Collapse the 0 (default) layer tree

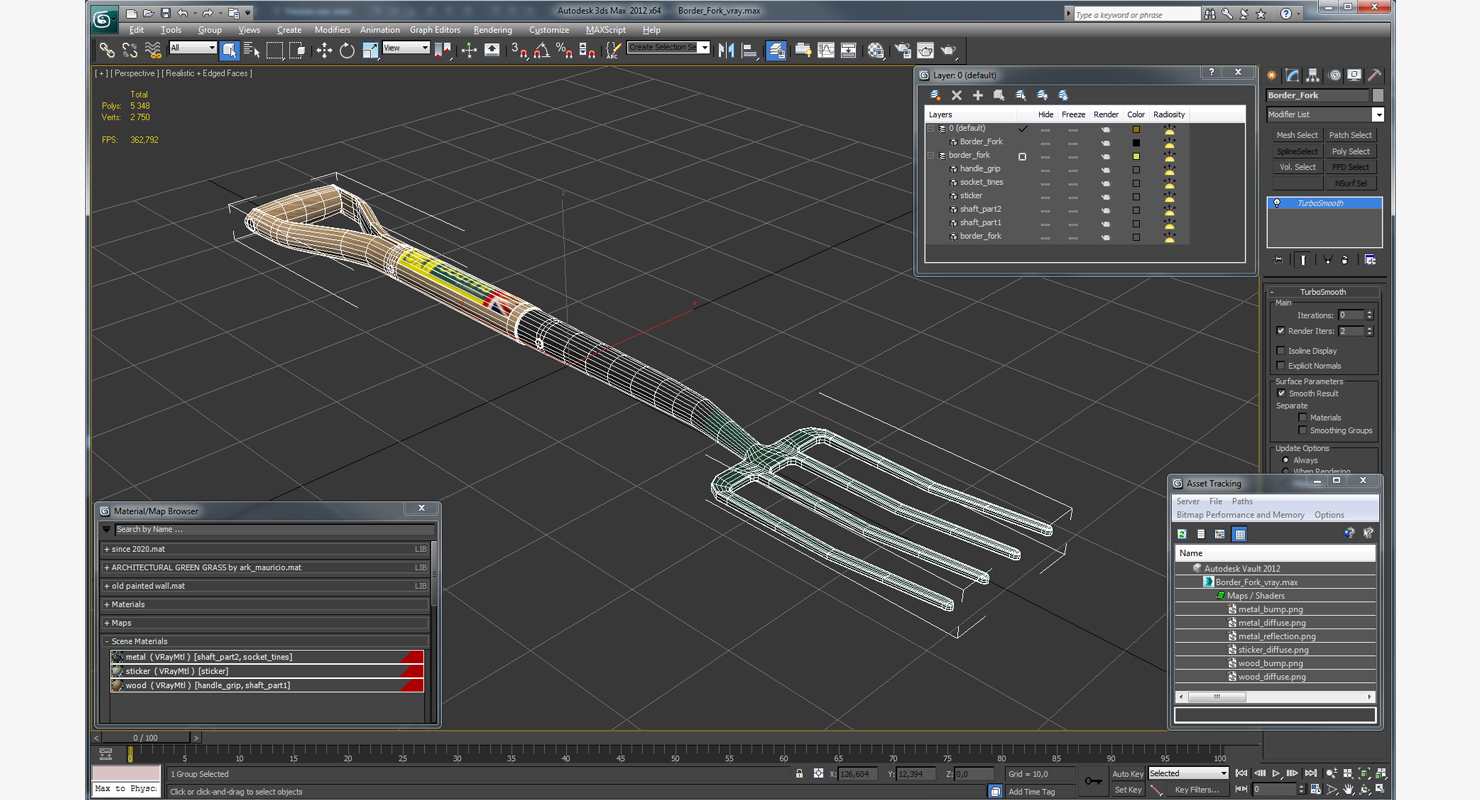(932, 129)
